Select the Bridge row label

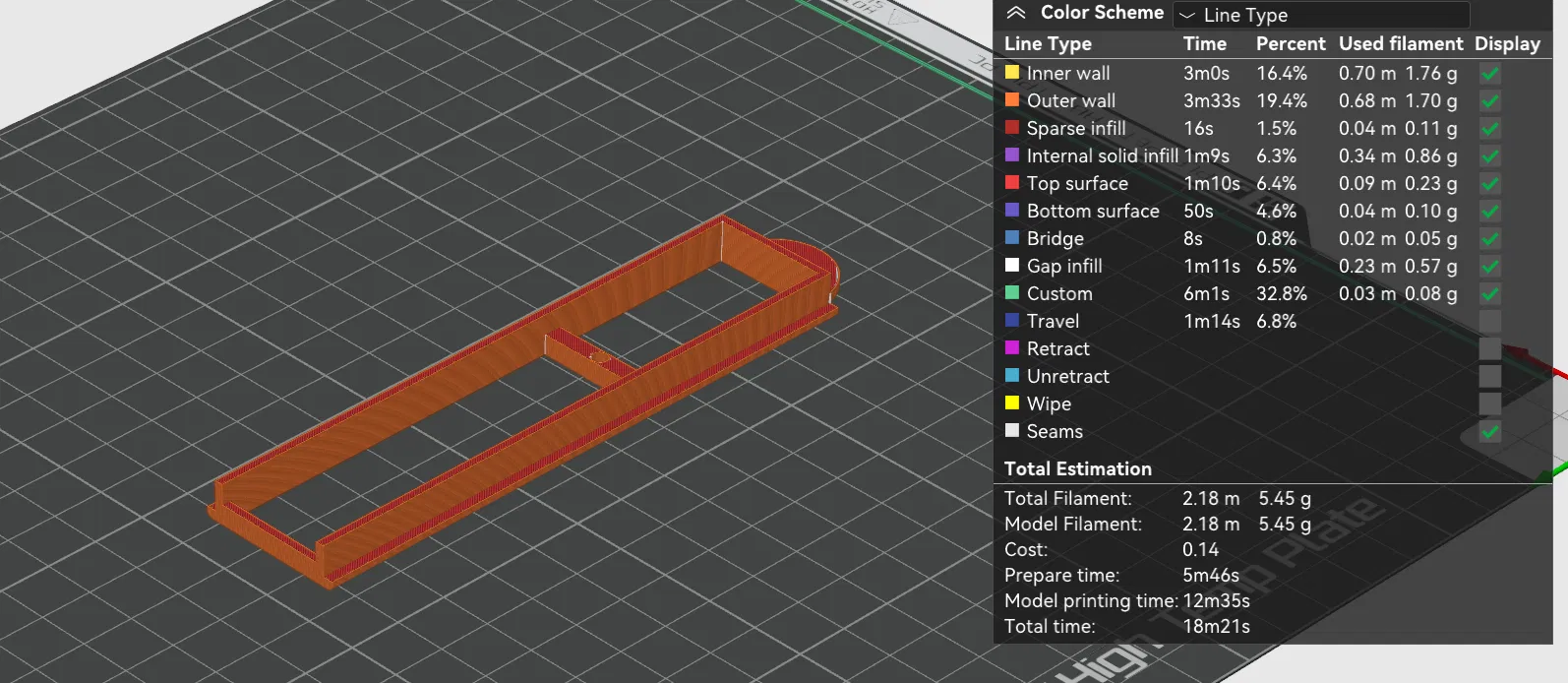tap(1055, 239)
